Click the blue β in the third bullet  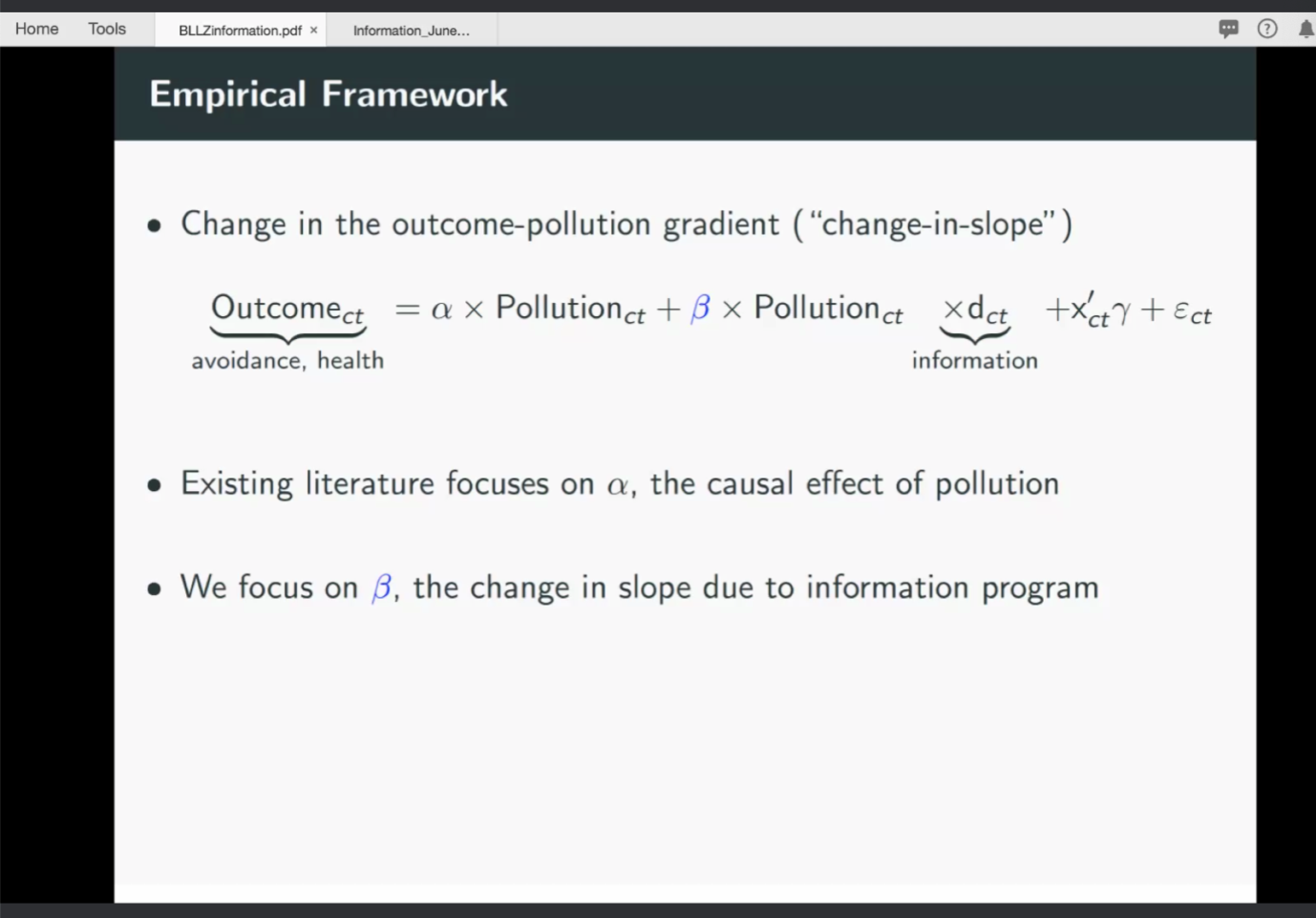click(381, 587)
